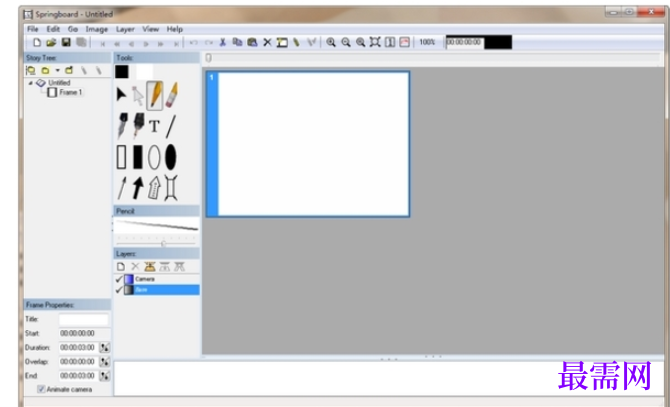Click the Zoom In magnifier icon
The height and width of the screenshot is (407, 670).
click(x=331, y=42)
